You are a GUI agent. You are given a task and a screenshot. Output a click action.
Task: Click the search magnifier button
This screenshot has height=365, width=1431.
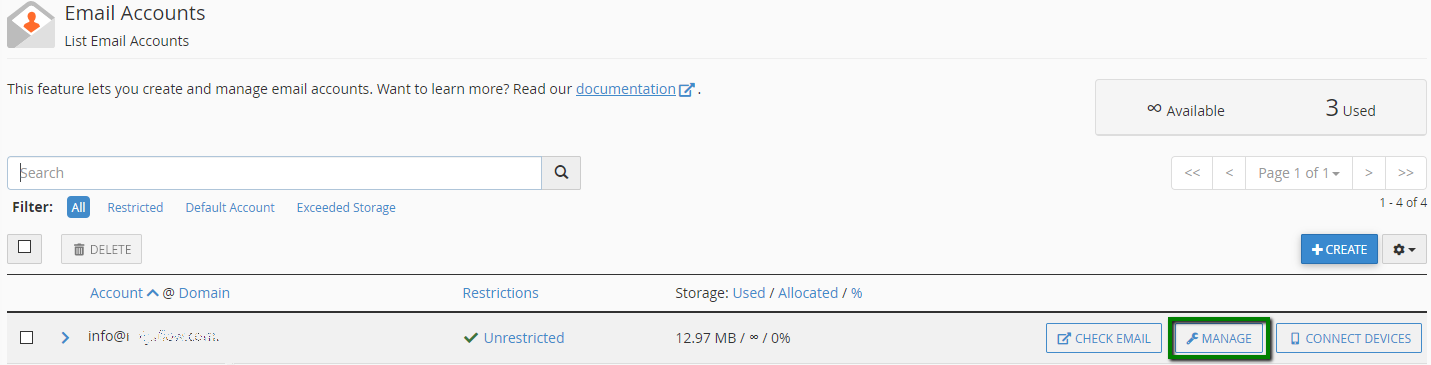click(x=561, y=173)
